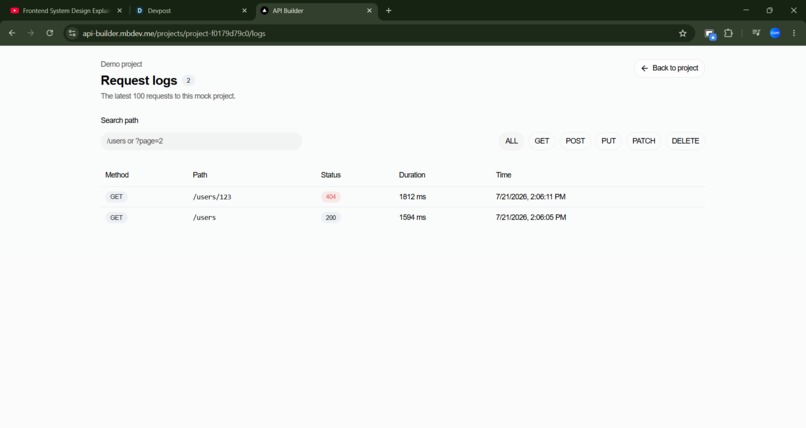Bookmark this page with the star icon
The image size is (806, 428).
pyautogui.click(x=683, y=33)
